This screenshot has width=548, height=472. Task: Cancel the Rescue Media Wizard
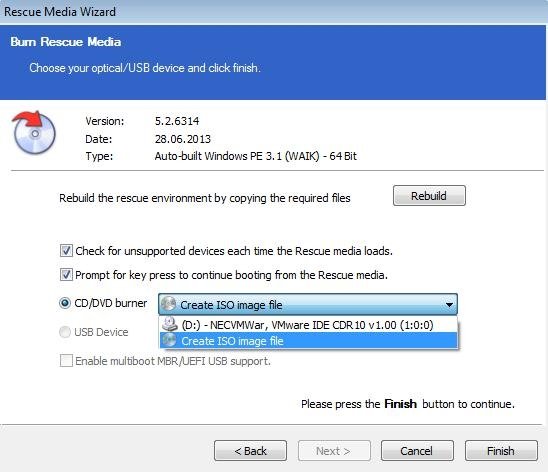click(417, 451)
